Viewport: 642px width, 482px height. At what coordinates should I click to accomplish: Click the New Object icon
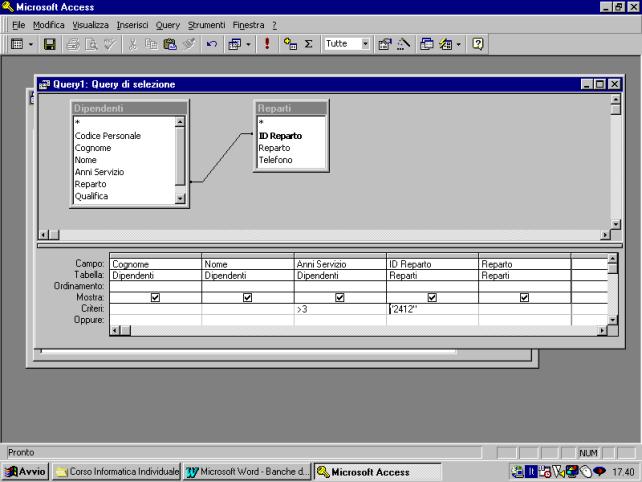click(x=445, y=44)
